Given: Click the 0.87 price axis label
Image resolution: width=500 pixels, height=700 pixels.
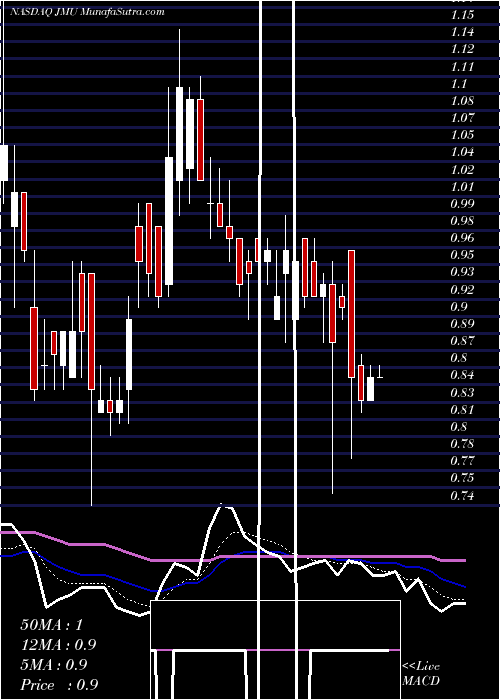Looking at the screenshot, I should (x=462, y=341).
